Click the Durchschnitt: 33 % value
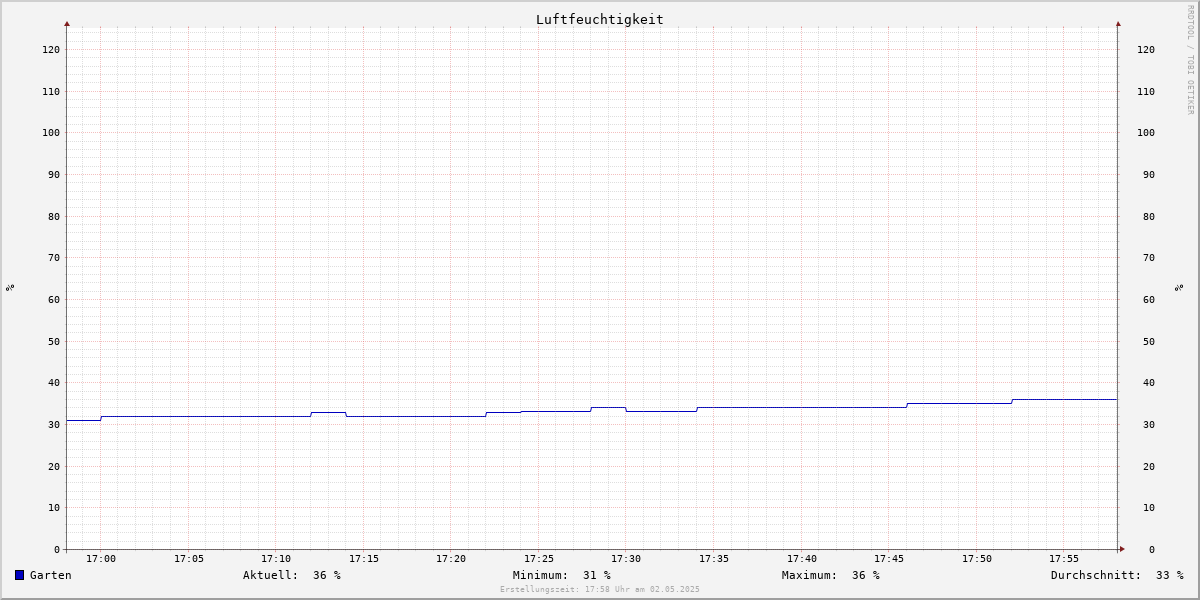Screen dimensions: 1200x600 1117,575
